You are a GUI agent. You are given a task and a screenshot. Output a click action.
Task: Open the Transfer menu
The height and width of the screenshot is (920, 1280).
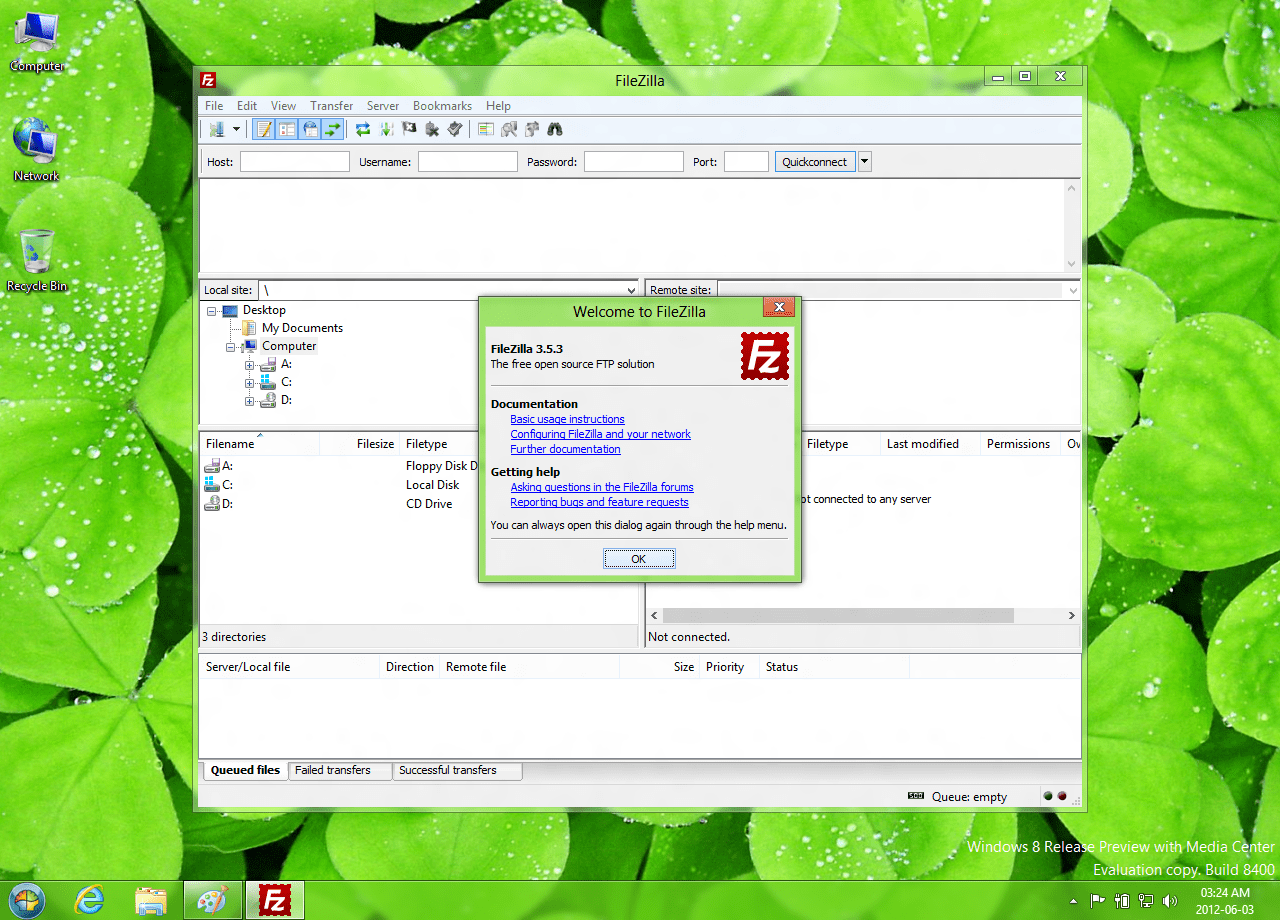coord(331,106)
